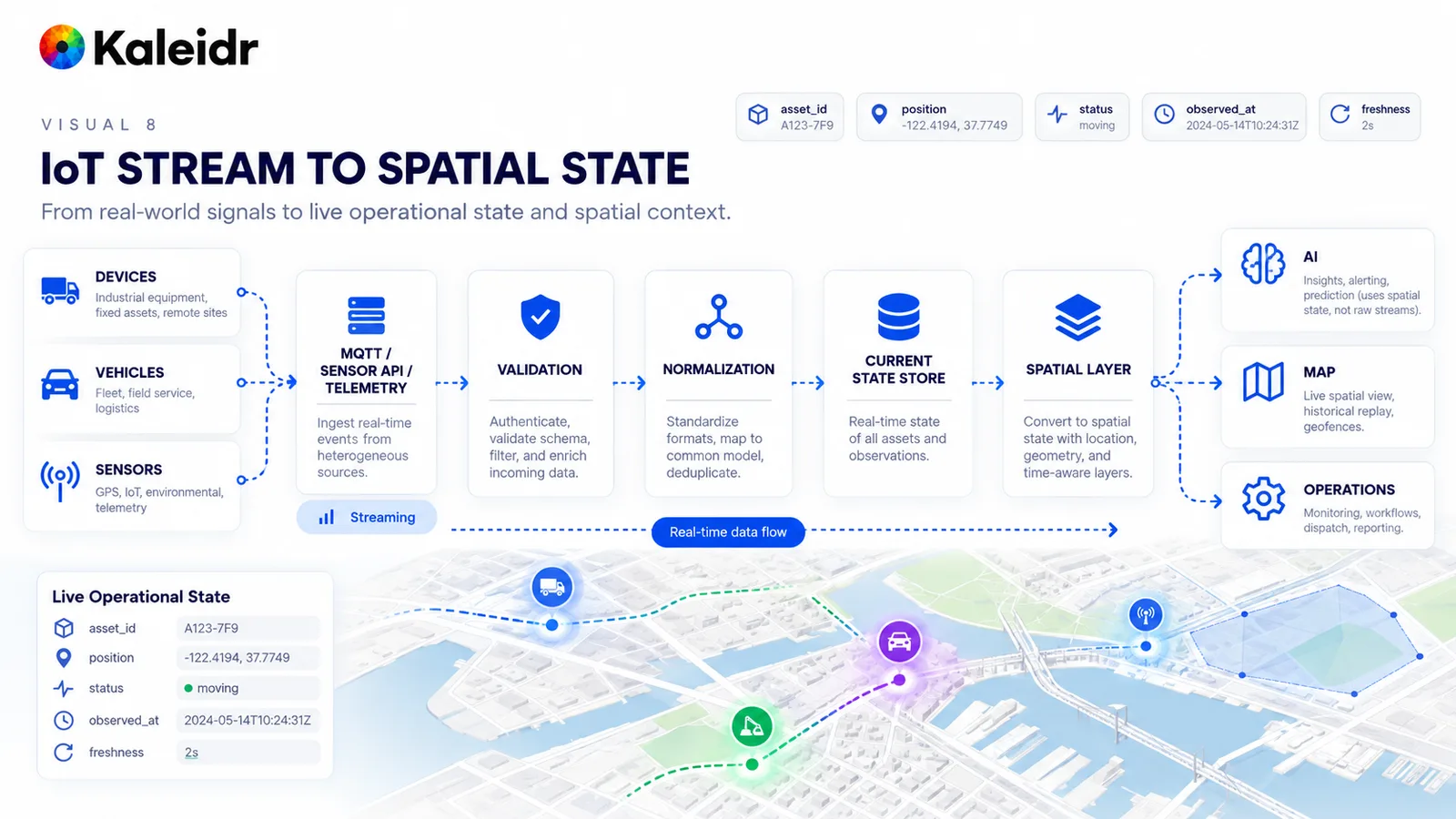The image size is (1456, 819).
Task: Select the blue truck marker on the map
Action: [552, 587]
